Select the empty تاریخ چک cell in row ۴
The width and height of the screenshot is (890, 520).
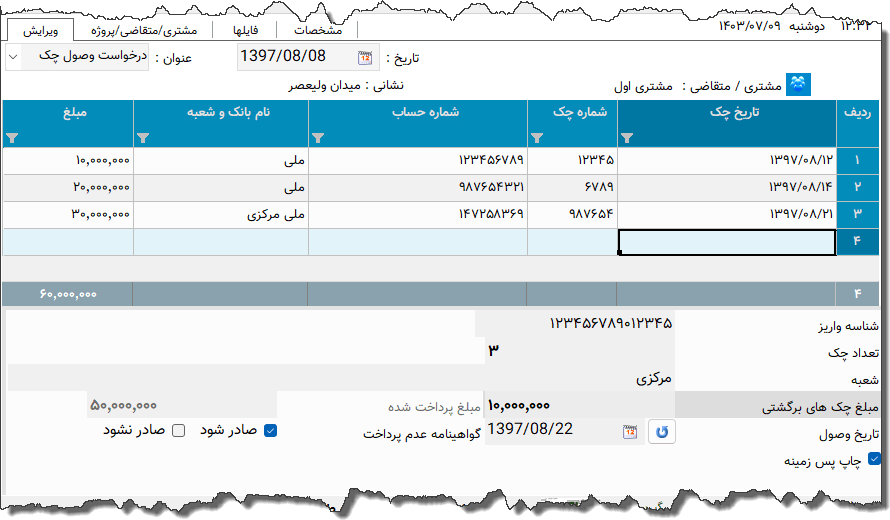pos(727,242)
